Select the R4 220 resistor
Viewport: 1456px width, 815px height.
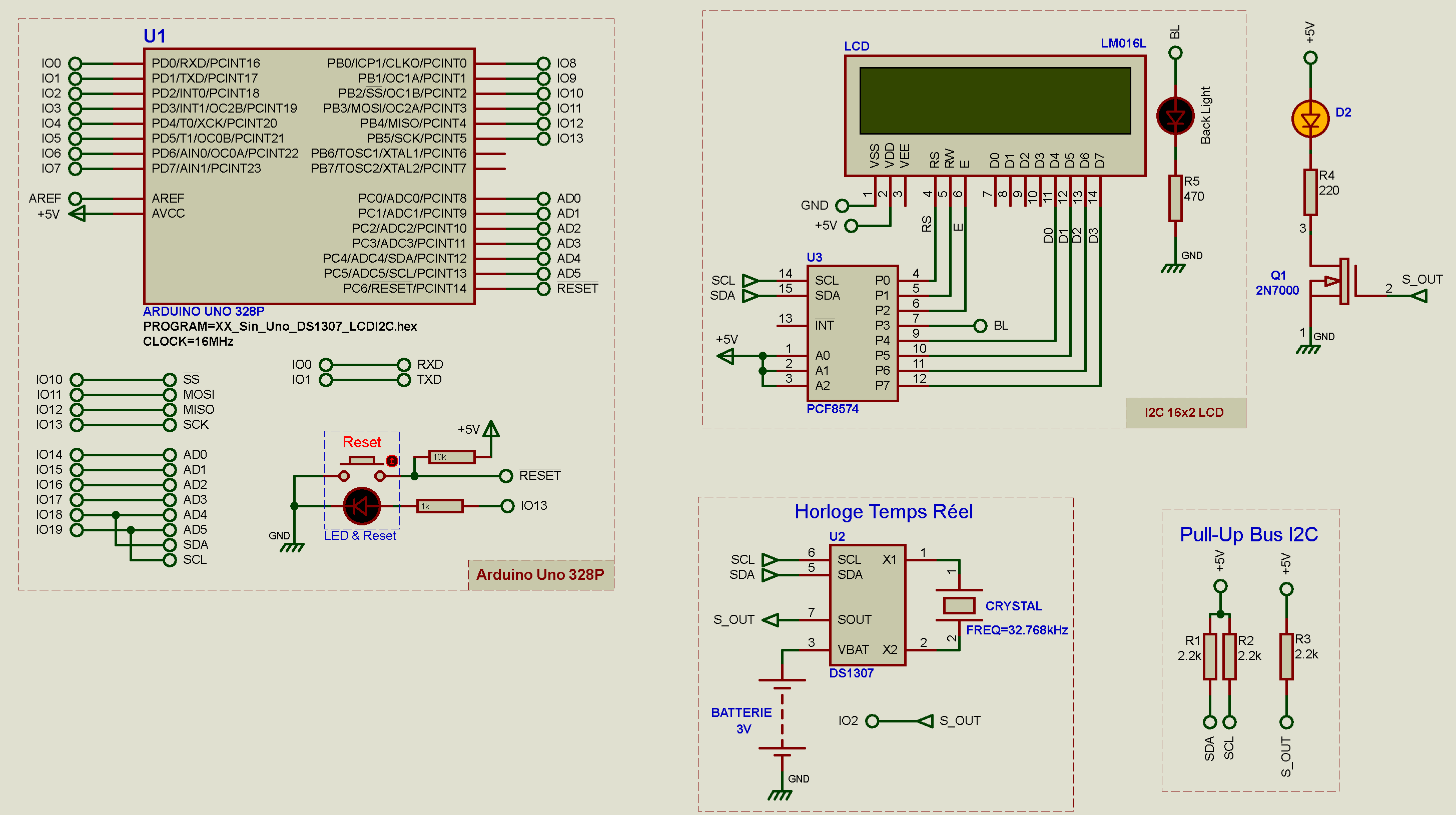pos(1310,192)
